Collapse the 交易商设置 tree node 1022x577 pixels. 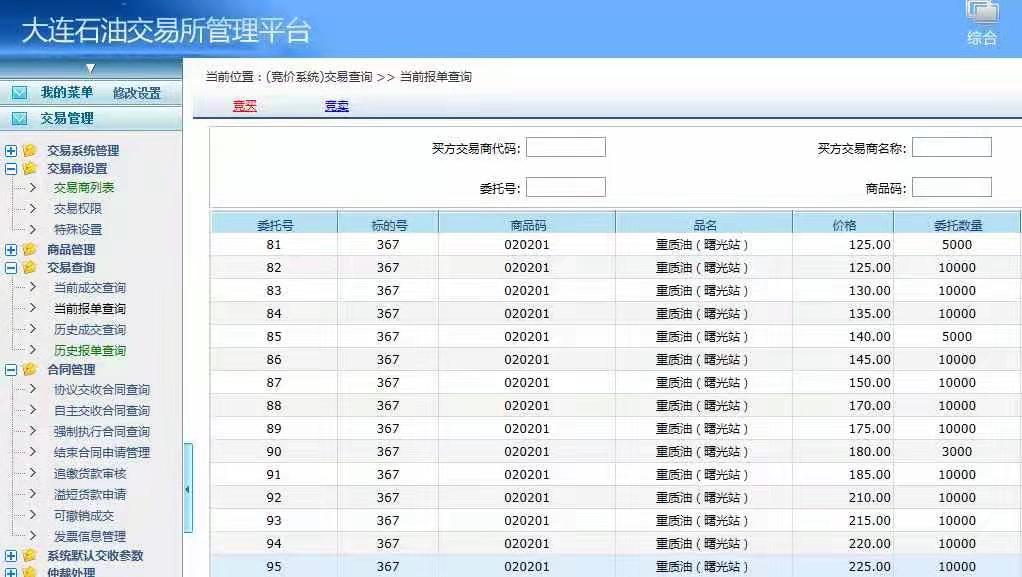tap(11, 169)
